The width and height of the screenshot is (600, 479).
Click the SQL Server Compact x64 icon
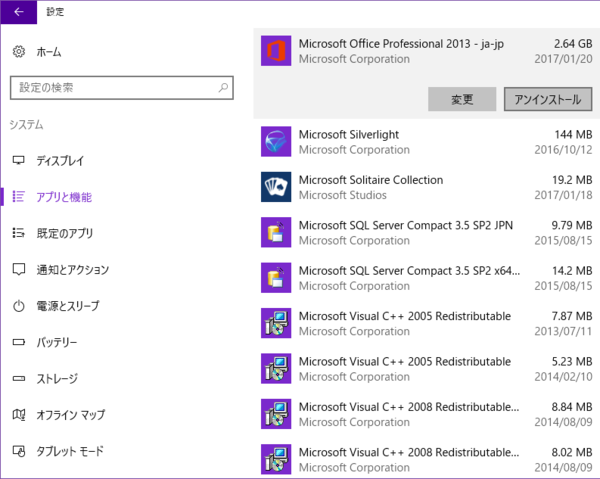tap(276, 278)
